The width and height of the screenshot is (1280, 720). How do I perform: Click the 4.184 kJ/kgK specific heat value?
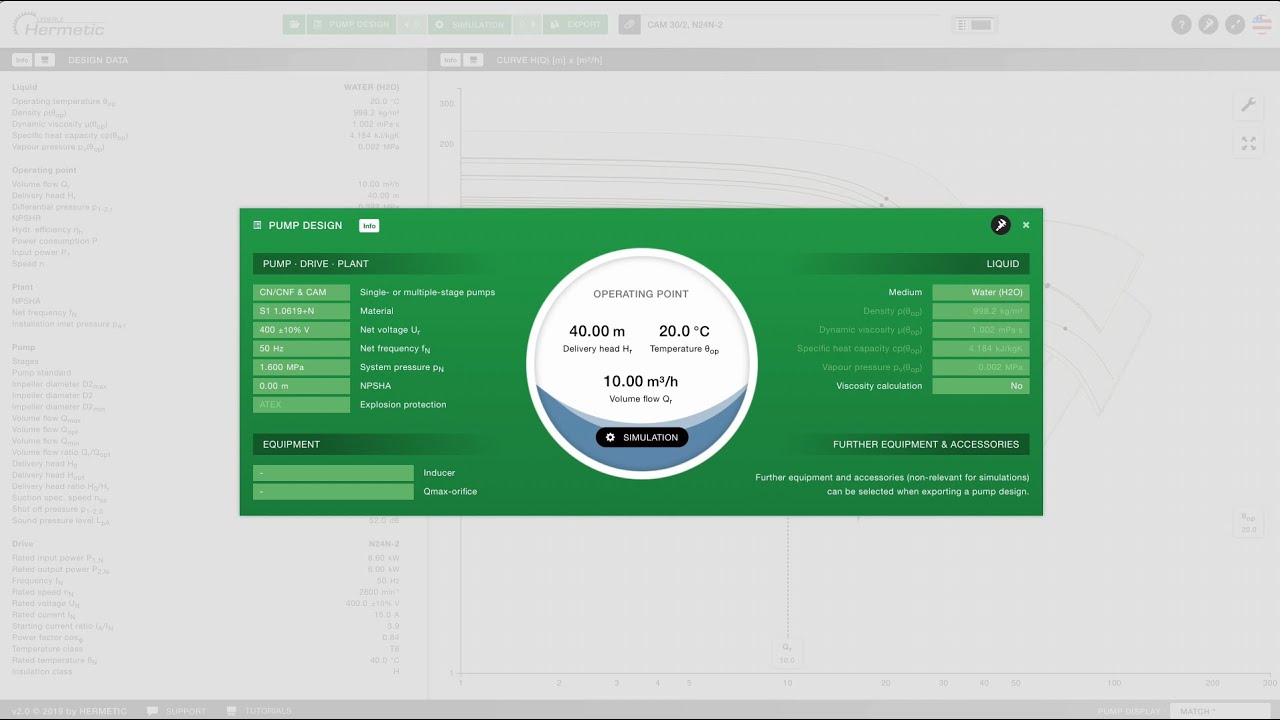pos(981,348)
